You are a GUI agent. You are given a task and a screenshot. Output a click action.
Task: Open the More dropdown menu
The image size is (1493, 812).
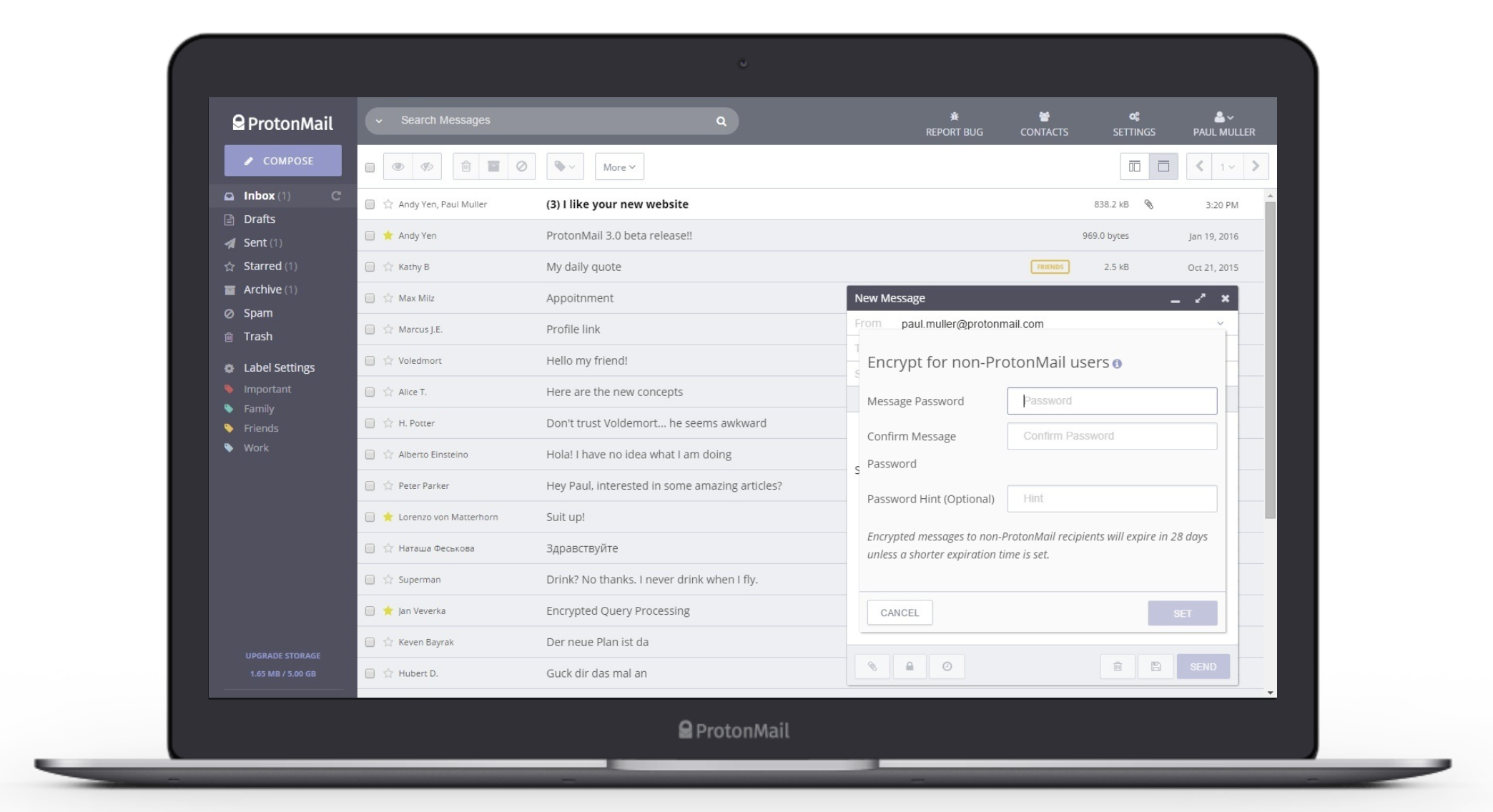(619, 167)
